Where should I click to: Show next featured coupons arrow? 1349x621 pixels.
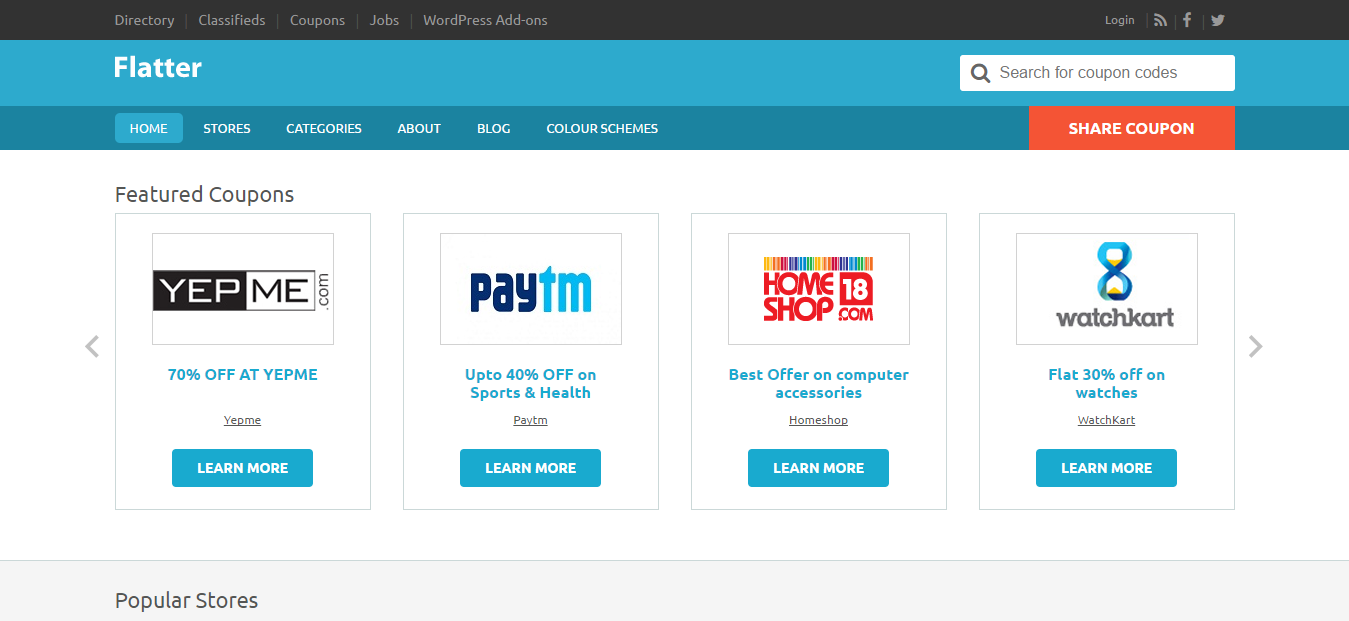pyautogui.click(x=1255, y=346)
